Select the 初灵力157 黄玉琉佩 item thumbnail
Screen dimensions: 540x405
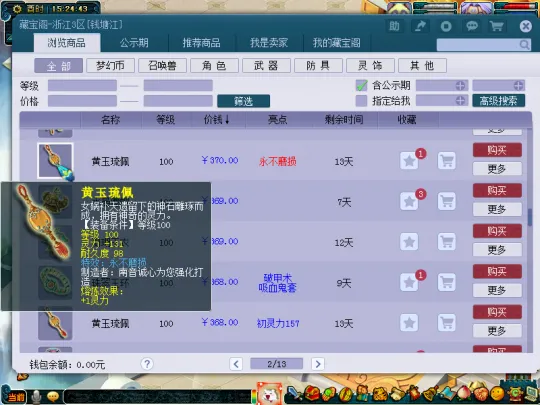(55, 323)
